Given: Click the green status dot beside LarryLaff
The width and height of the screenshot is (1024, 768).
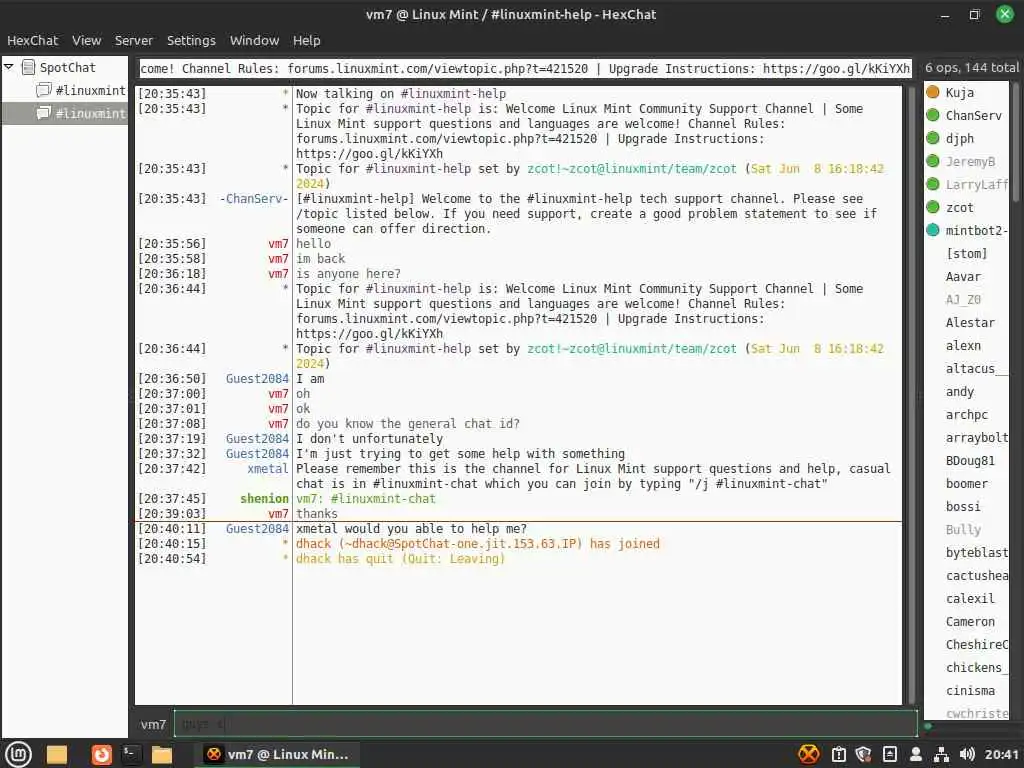Looking at the screenshot, I should [933, 184].
